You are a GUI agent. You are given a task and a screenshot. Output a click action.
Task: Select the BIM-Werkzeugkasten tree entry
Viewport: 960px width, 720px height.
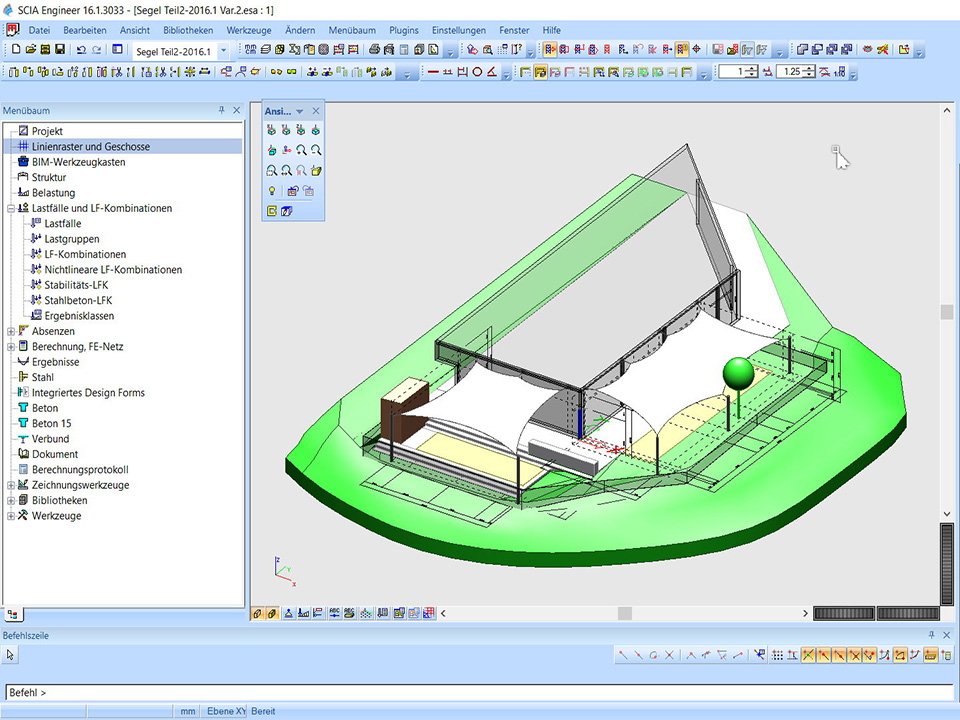(78, 162)
